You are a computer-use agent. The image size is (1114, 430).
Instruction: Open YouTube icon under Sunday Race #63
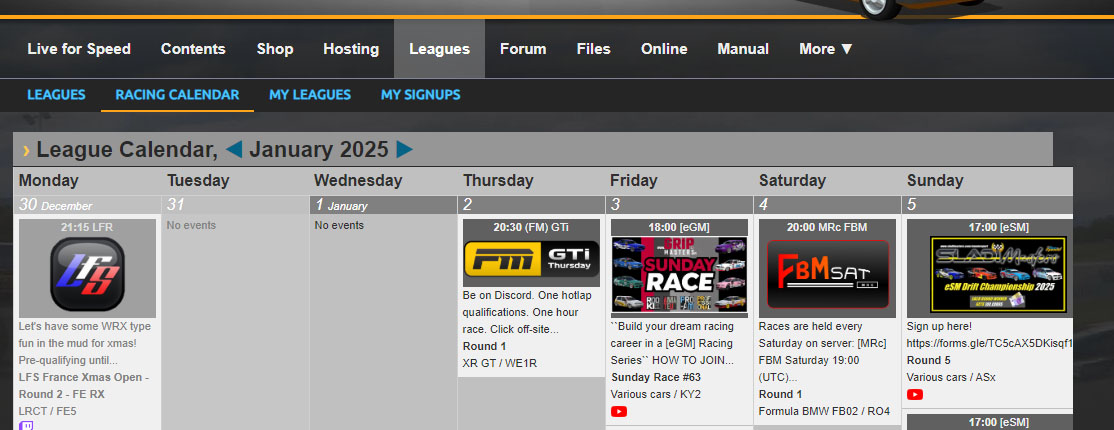coord(619,412)
